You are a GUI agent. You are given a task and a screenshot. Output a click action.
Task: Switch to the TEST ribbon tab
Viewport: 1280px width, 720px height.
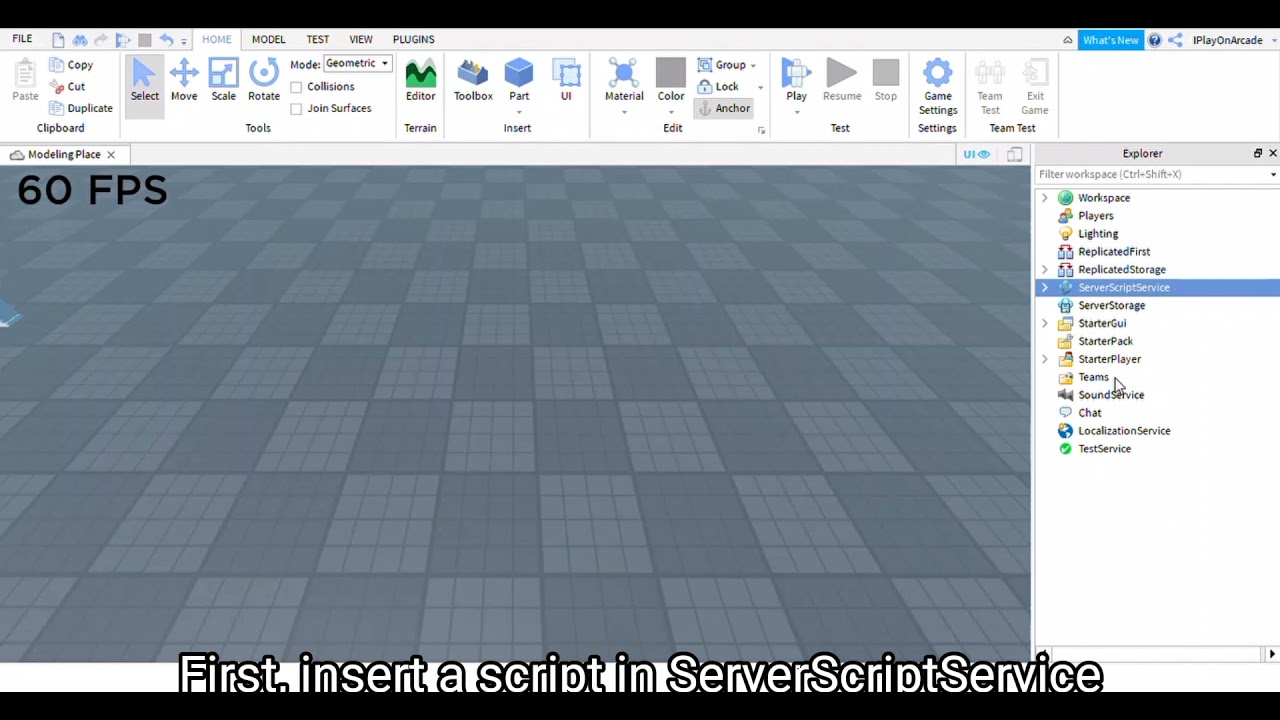point(317,40)
